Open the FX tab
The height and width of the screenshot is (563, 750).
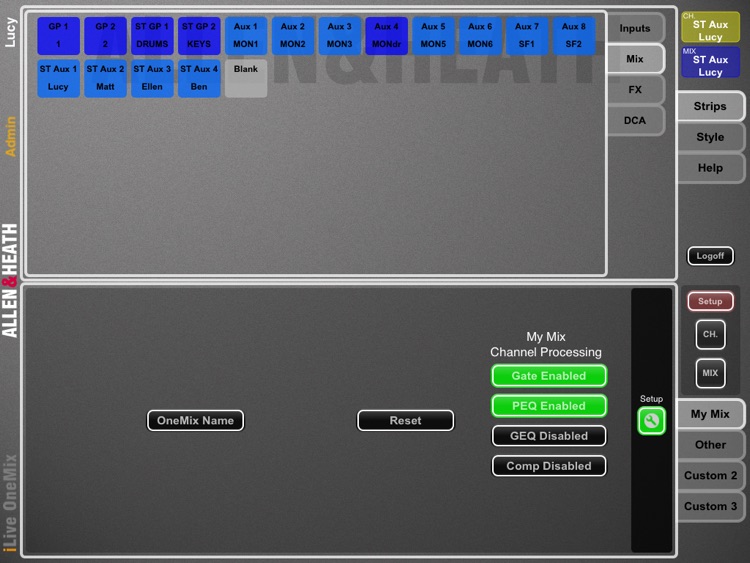point(635,89)
